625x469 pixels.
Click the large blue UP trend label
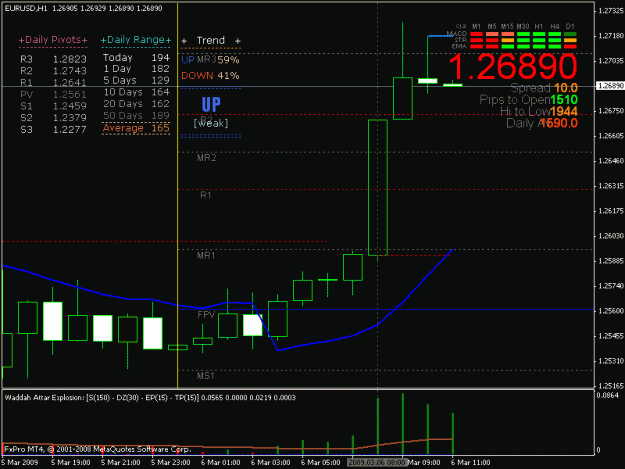pyautogui.click(x=211, y=105)
